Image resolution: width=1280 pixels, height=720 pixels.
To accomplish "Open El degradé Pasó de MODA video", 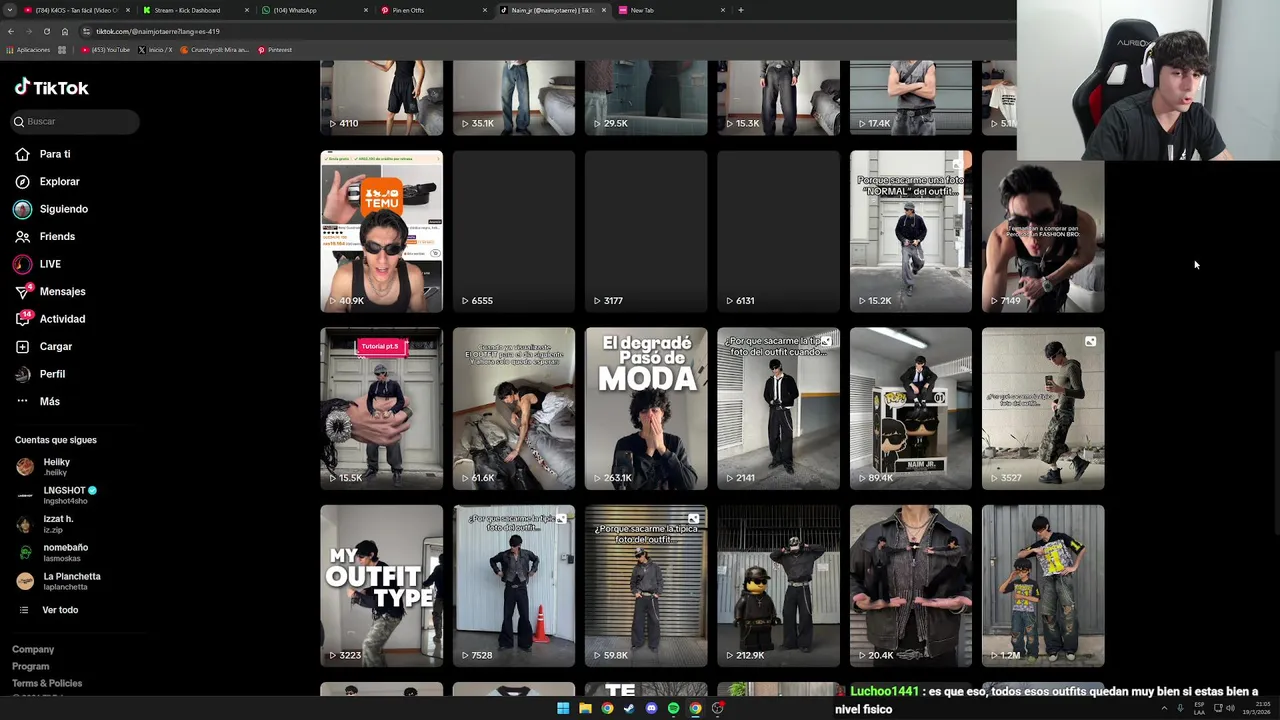I will (x=645, y=408).
